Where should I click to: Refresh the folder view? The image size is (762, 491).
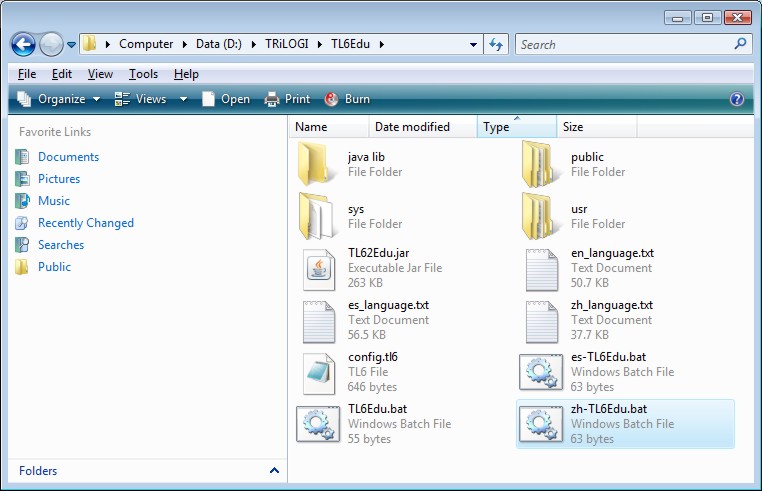pyautogui.click(x=496, y=45)
